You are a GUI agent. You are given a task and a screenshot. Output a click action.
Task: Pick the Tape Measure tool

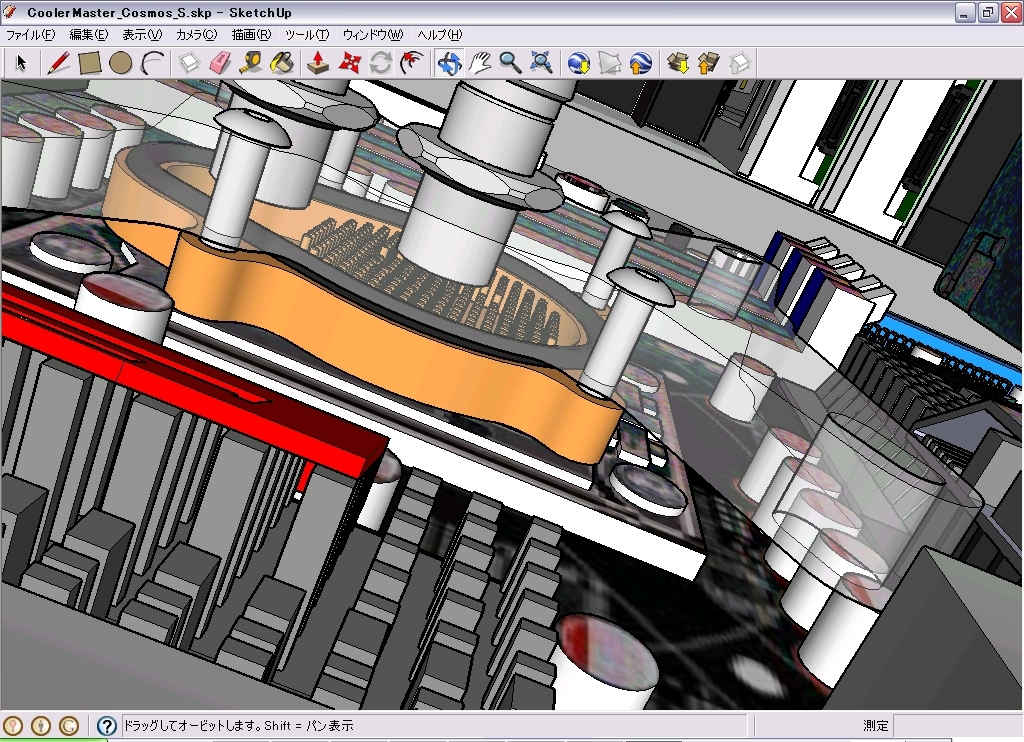[x=251, y=63]
